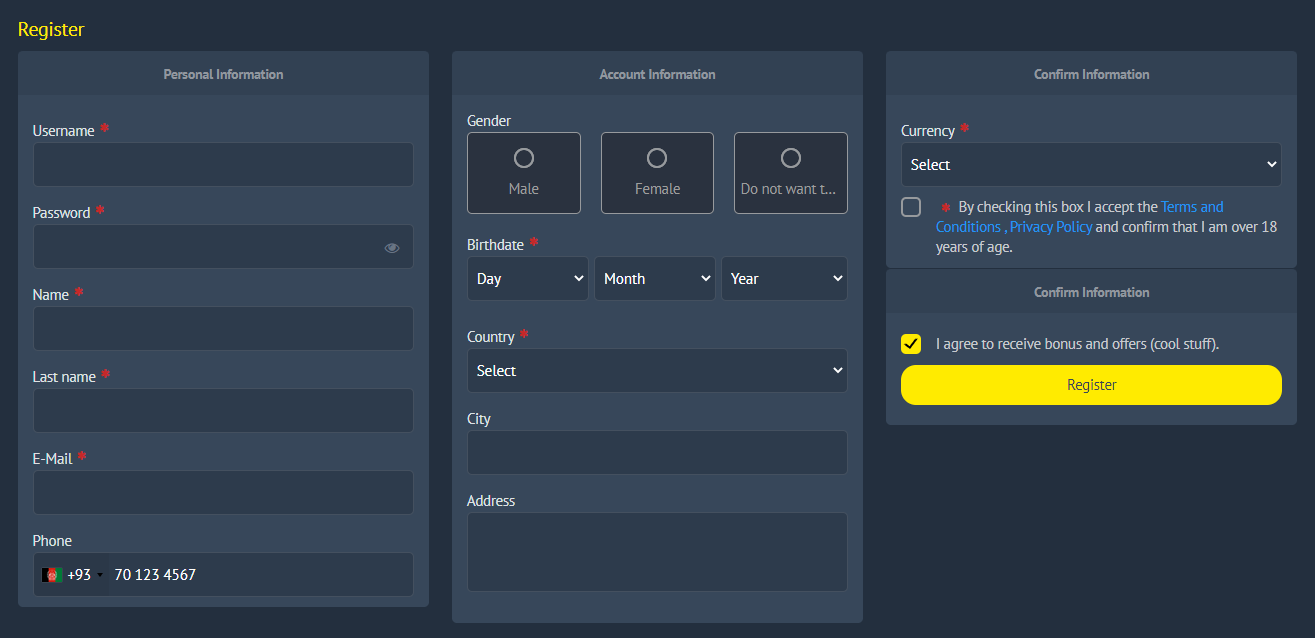
Task: Open the Currency select menu
Action: point(1091,164)
